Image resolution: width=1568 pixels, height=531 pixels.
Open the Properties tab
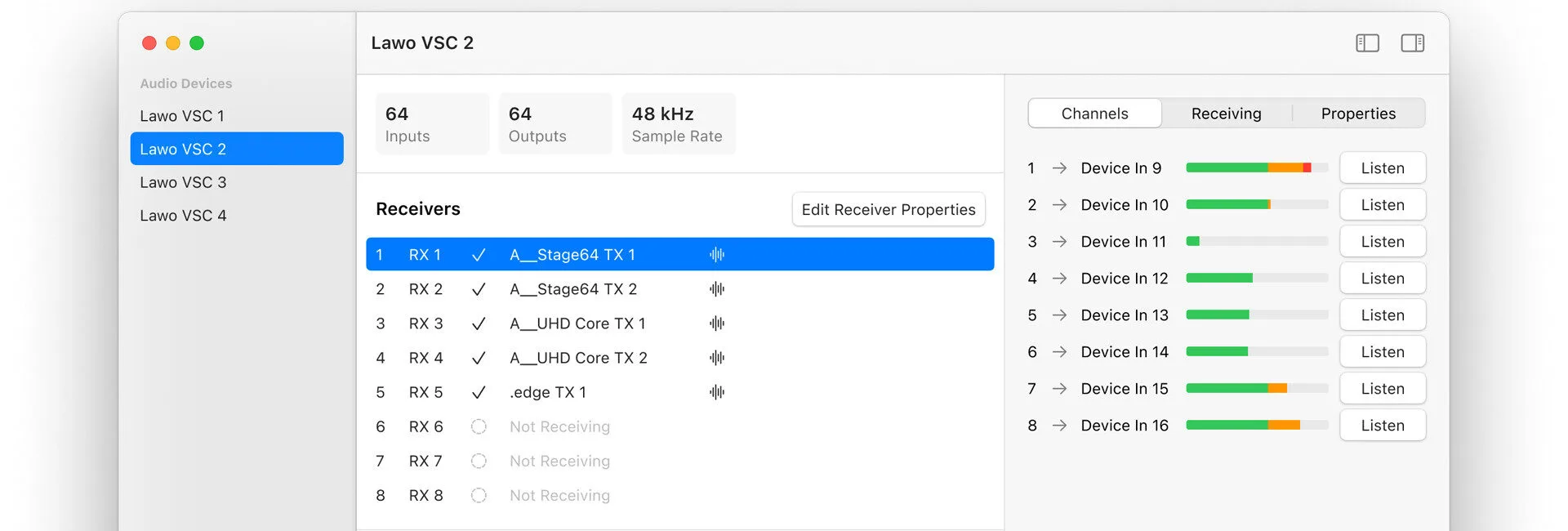pyautogui.click(x=1358, y=114)
